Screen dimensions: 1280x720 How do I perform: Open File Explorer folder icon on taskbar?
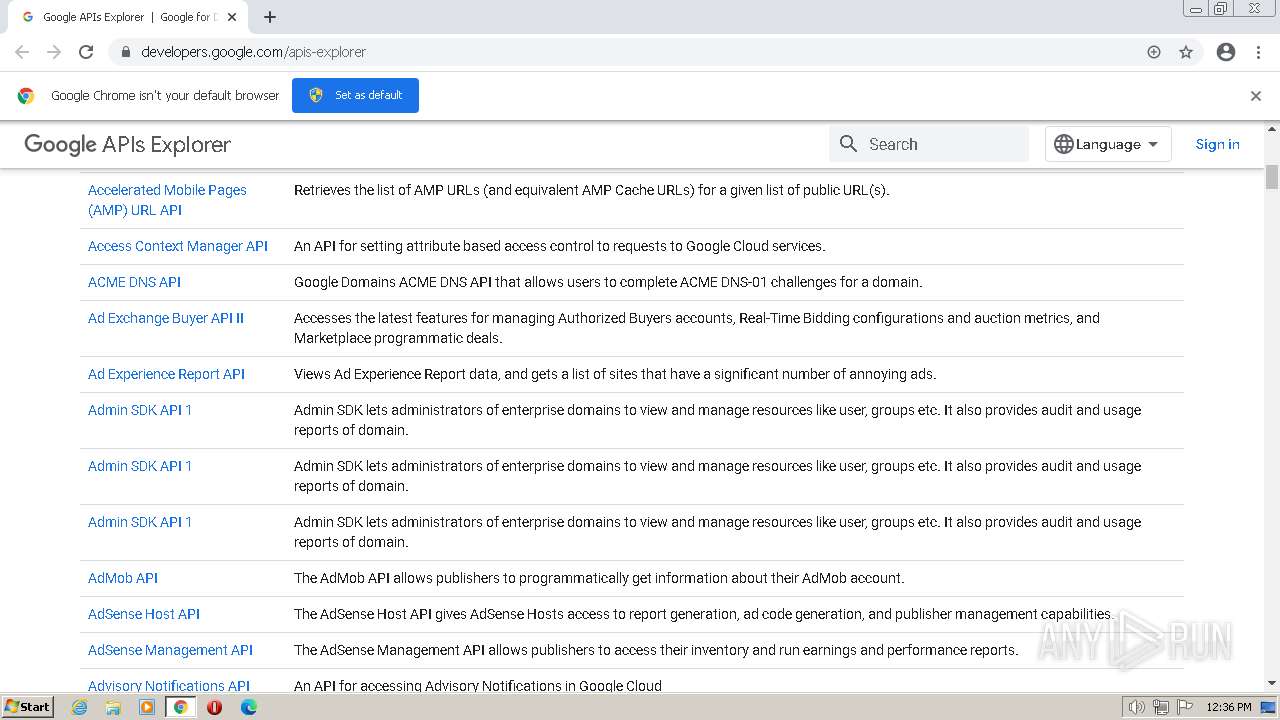(113, 707)
